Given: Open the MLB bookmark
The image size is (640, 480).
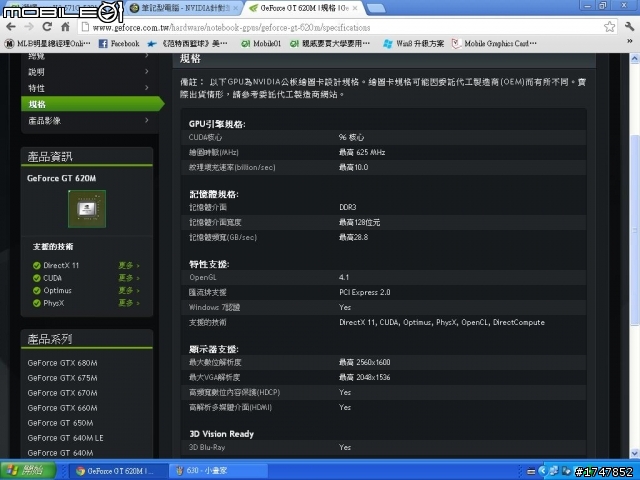Looking at the screenshot, I should 47,43.
